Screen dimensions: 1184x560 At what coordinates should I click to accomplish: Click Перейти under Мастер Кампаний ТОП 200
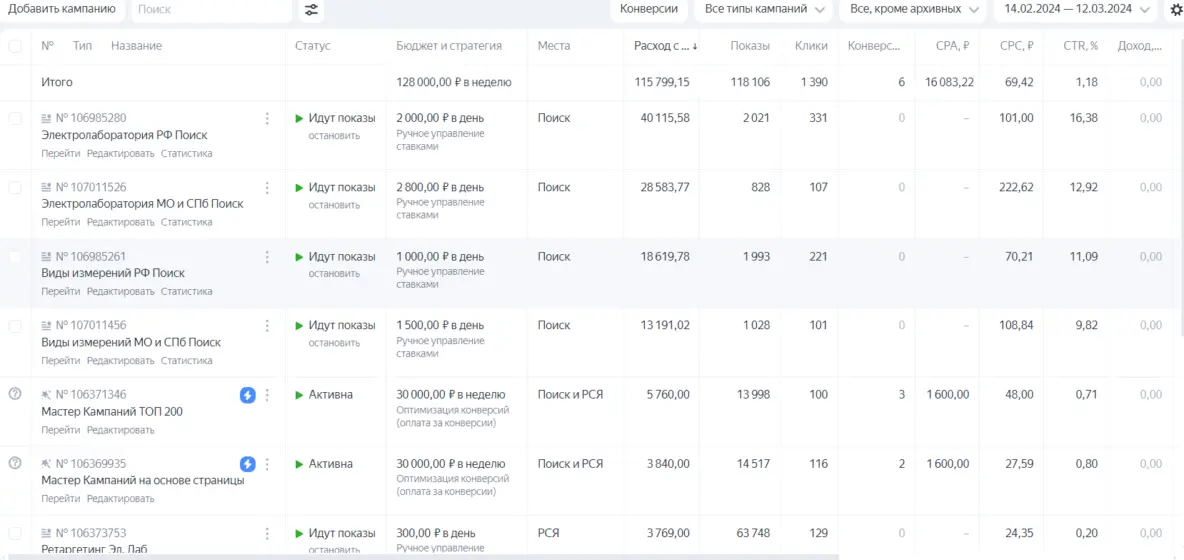tap(61, 430)
